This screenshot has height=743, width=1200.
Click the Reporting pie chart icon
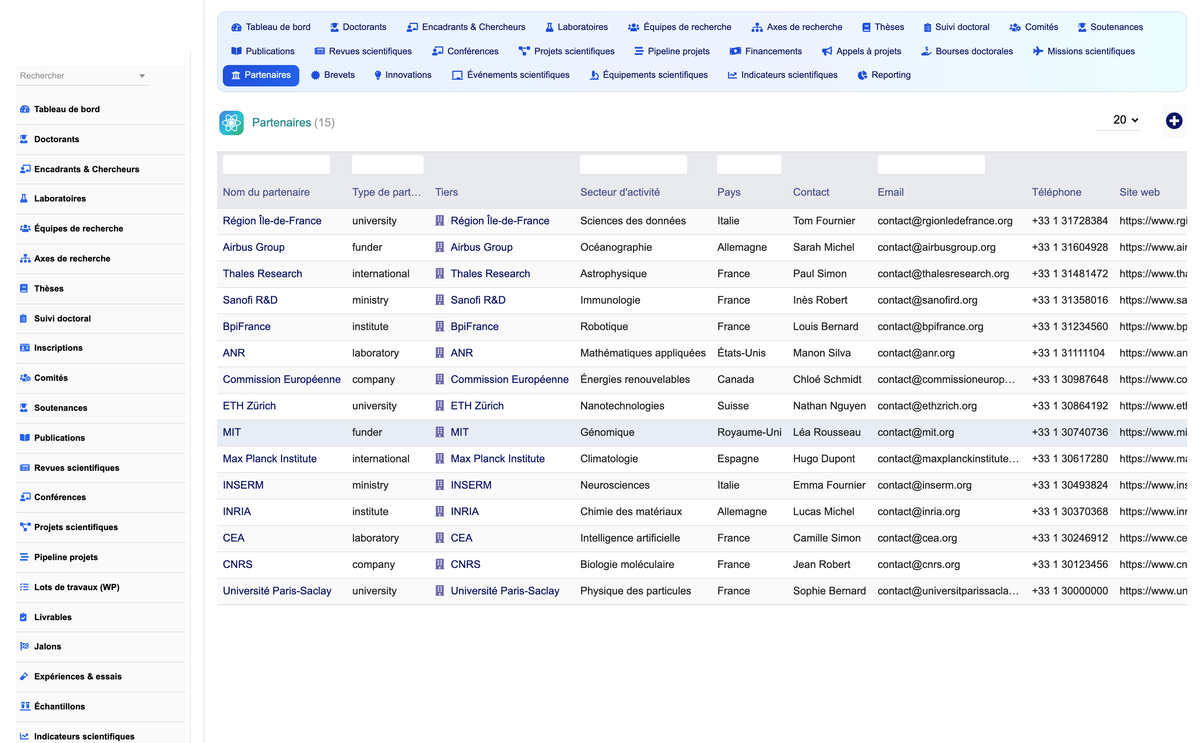[862, 75]
